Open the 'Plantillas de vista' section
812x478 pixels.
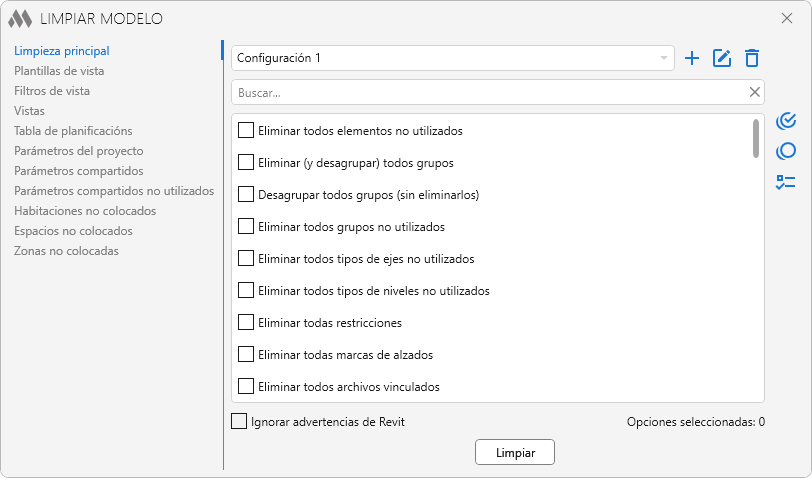pyautogui.click(x=59, y=71)
